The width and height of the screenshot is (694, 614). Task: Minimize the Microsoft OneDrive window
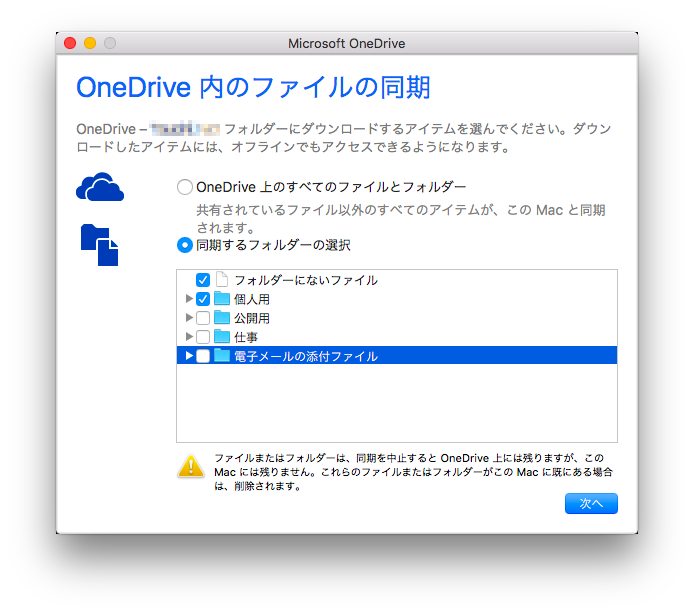pos(90,43)
